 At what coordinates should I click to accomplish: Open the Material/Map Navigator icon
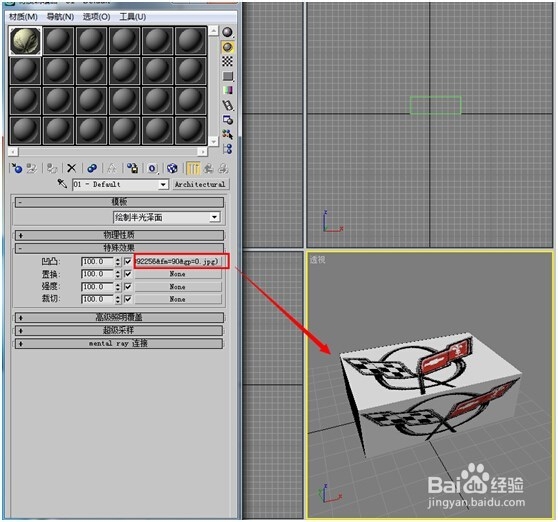pos(227,149)
